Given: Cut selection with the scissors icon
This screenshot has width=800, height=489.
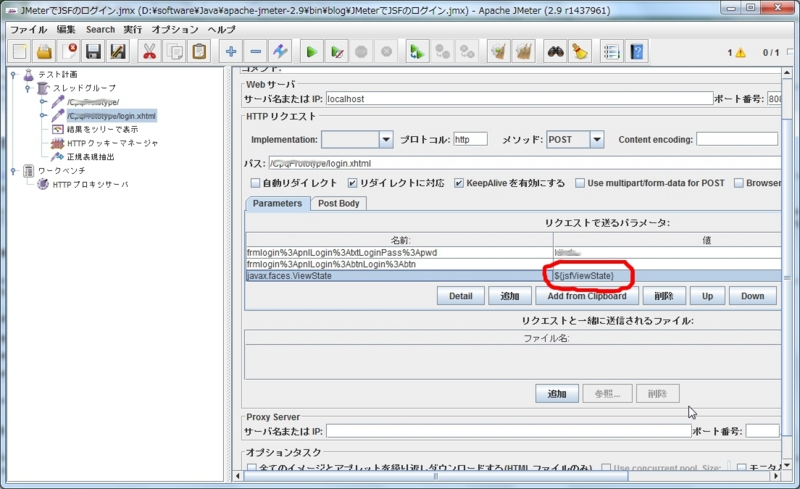Looking at the screenshot, I should (149, 52).
